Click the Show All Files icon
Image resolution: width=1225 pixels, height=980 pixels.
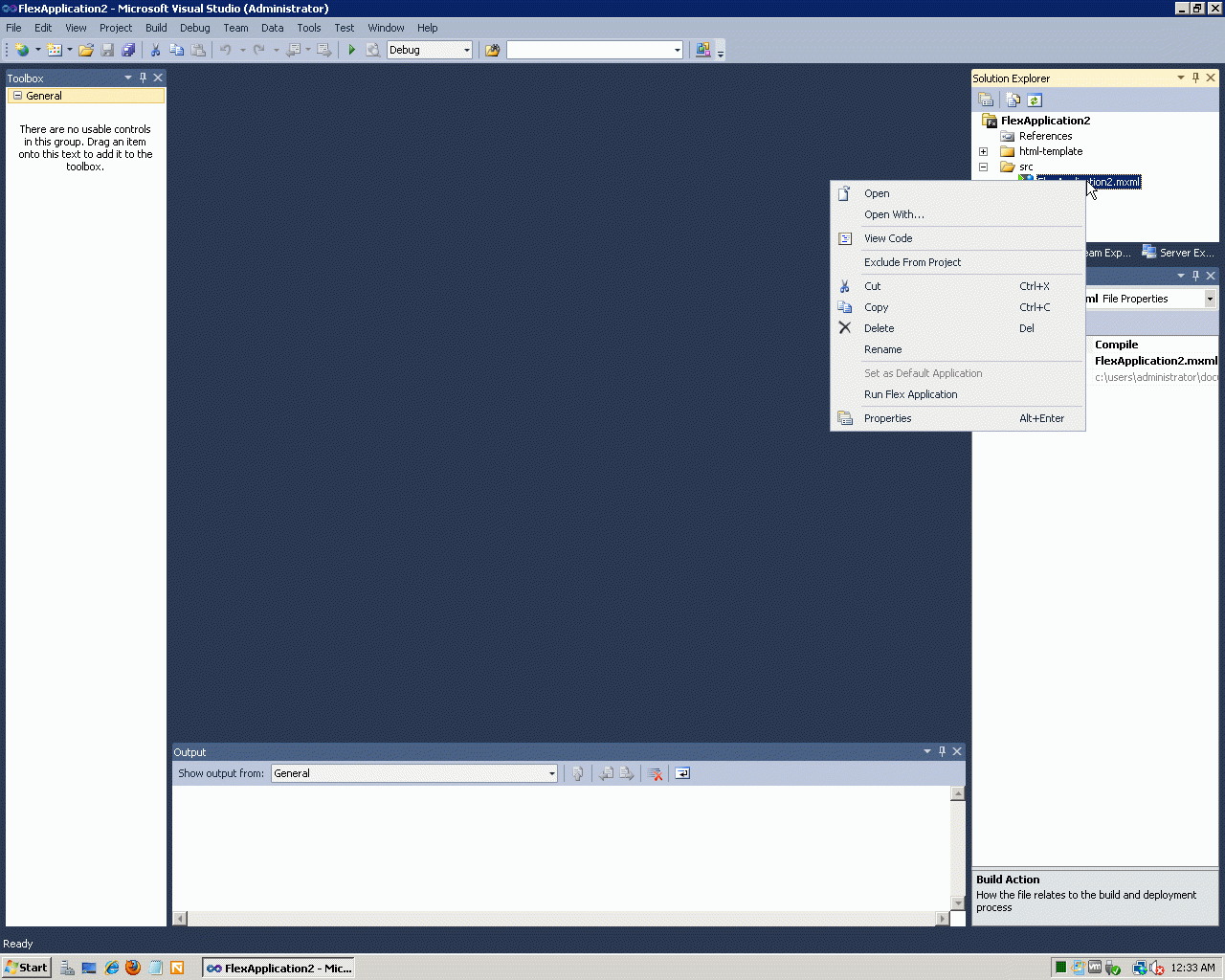[1013, 100]
